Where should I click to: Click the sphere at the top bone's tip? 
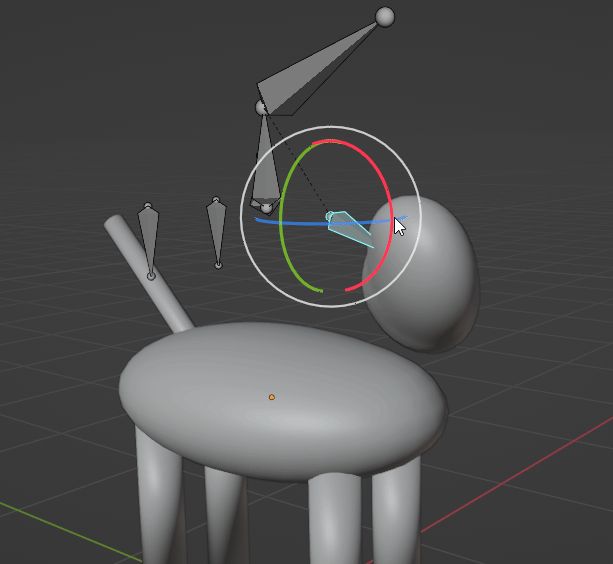[x=385, y=16]
